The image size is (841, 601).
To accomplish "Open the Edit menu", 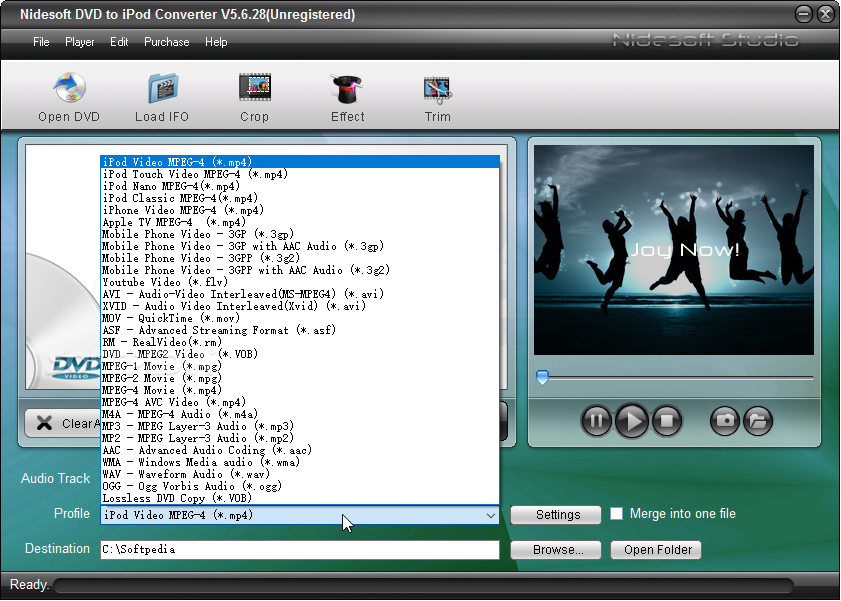I will [119, 42].
